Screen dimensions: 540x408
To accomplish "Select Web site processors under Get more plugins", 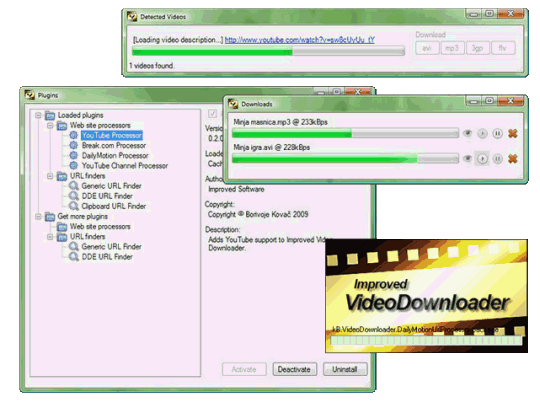I will click(x=100, y=226).
